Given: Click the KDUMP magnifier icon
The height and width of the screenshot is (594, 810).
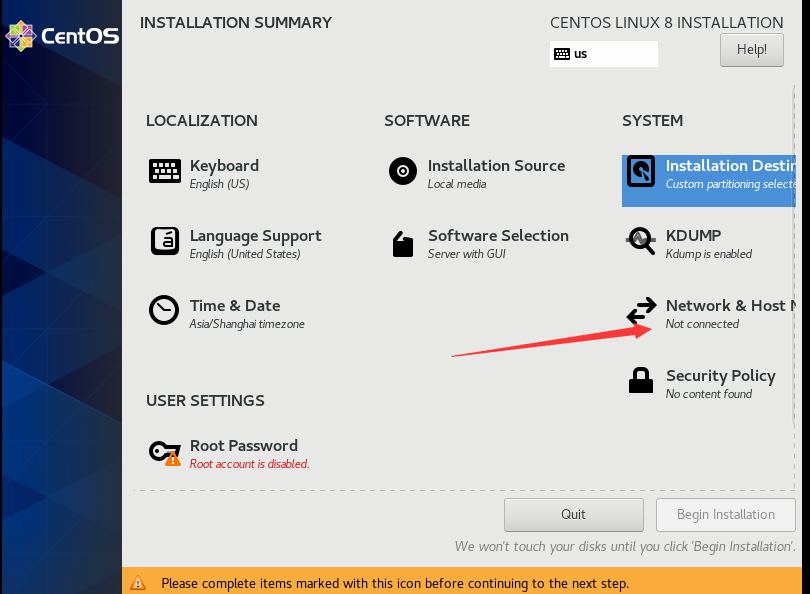Looking at the screenshot, I should 641,241.
